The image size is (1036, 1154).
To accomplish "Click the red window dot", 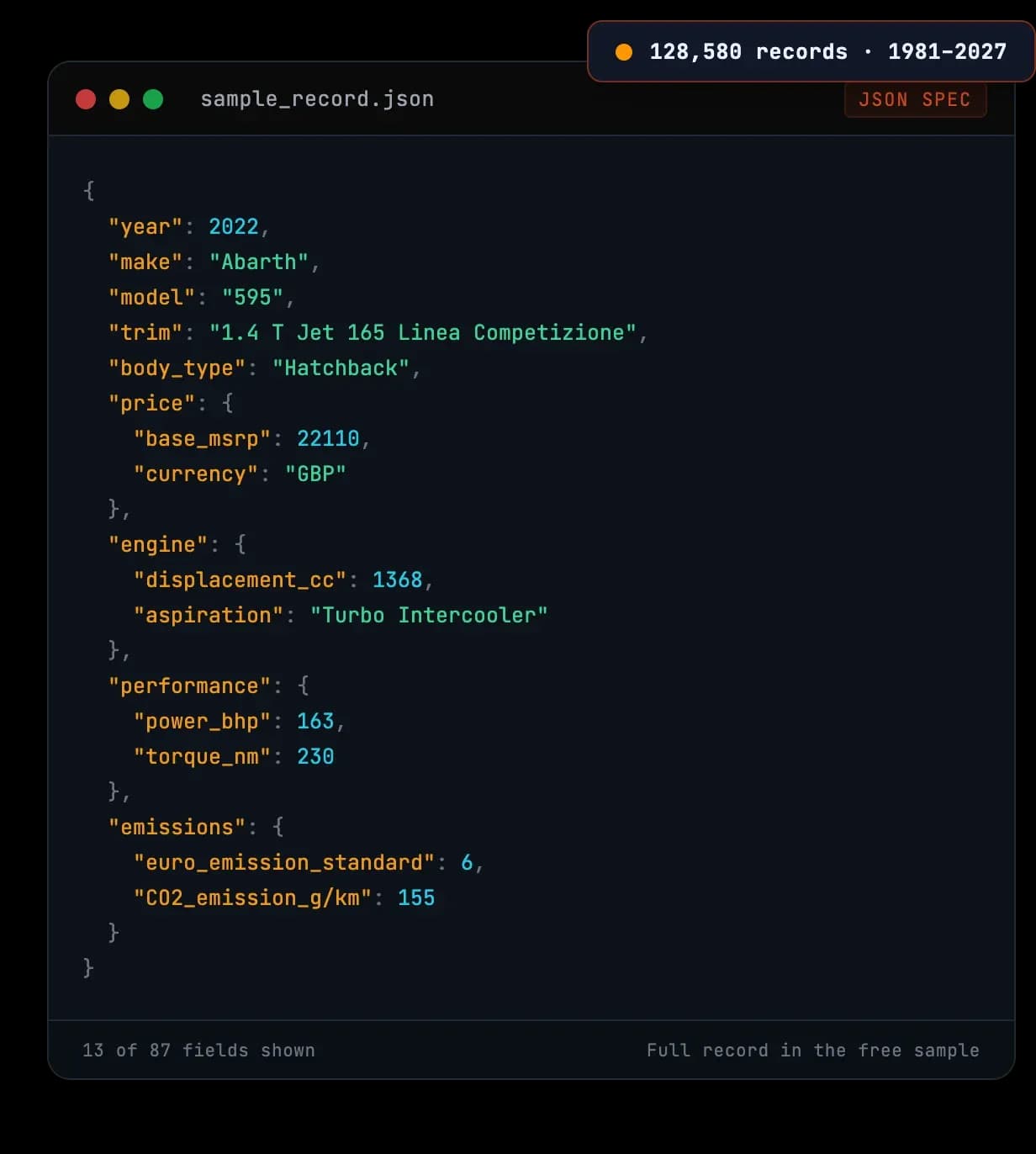I will [86, 99].
